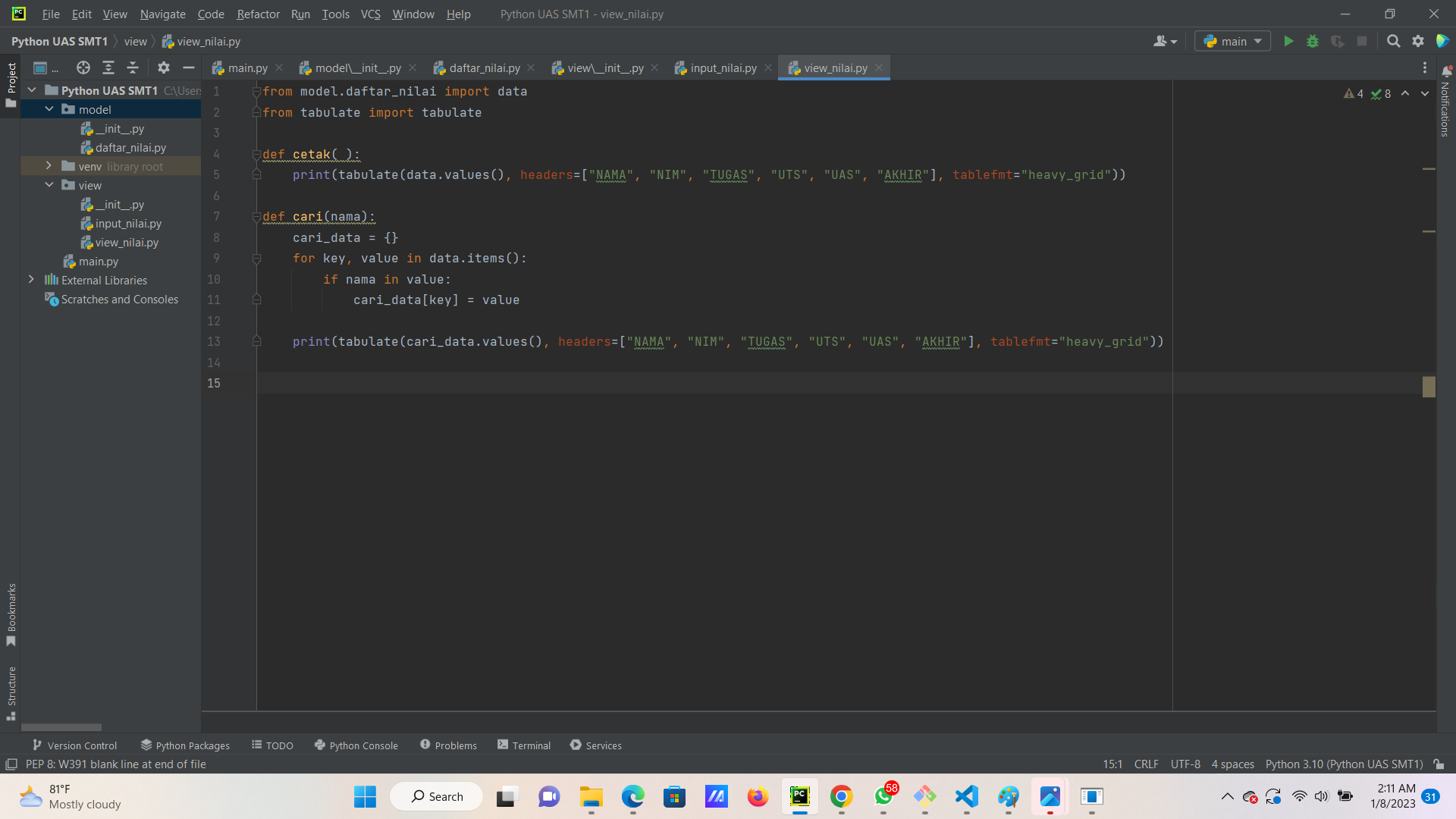
Task: Click Python 3.10 interpreter in status bar
Action: pos(1344,764)
